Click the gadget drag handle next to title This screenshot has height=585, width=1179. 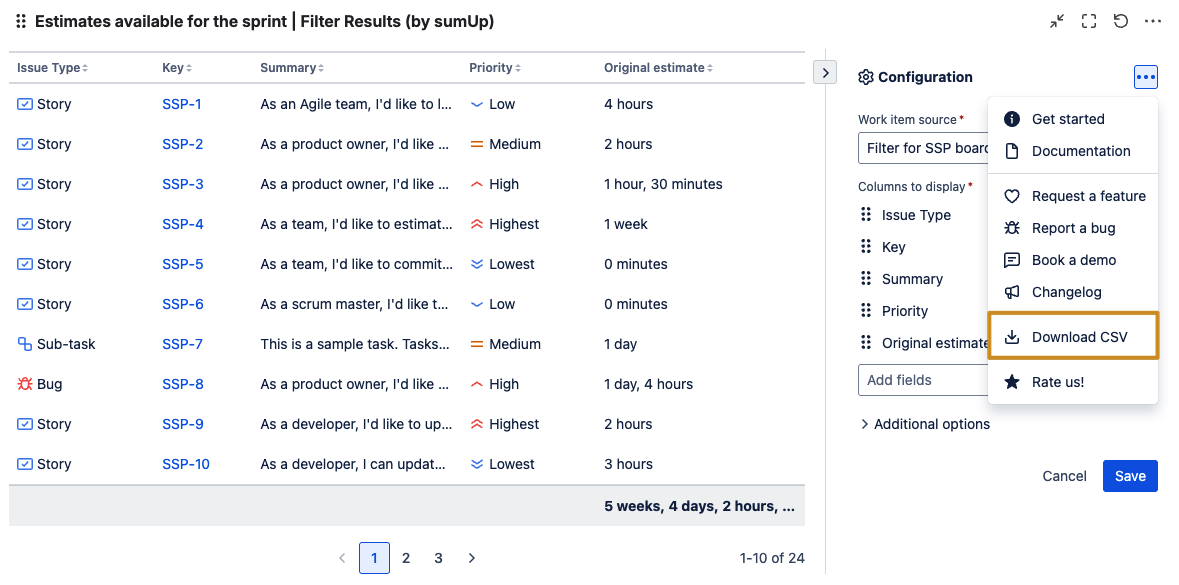click(x=21, y=21)
